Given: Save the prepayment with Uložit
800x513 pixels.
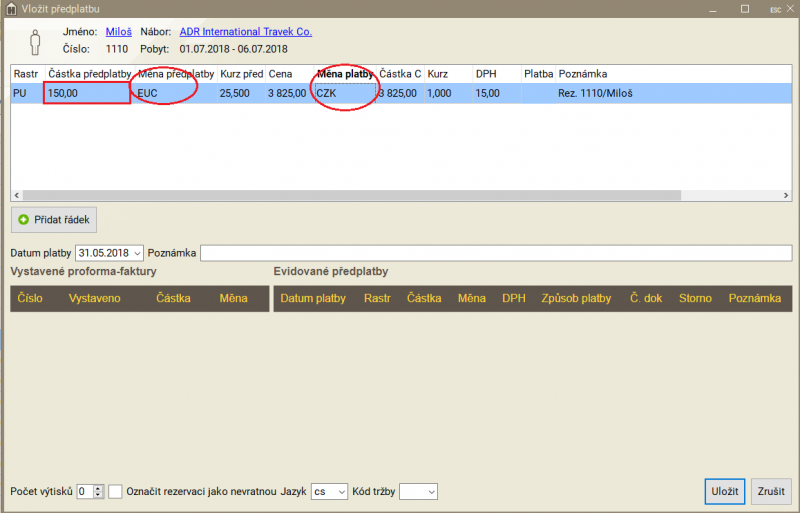Looking at the screenshot, I should point(724,491).
